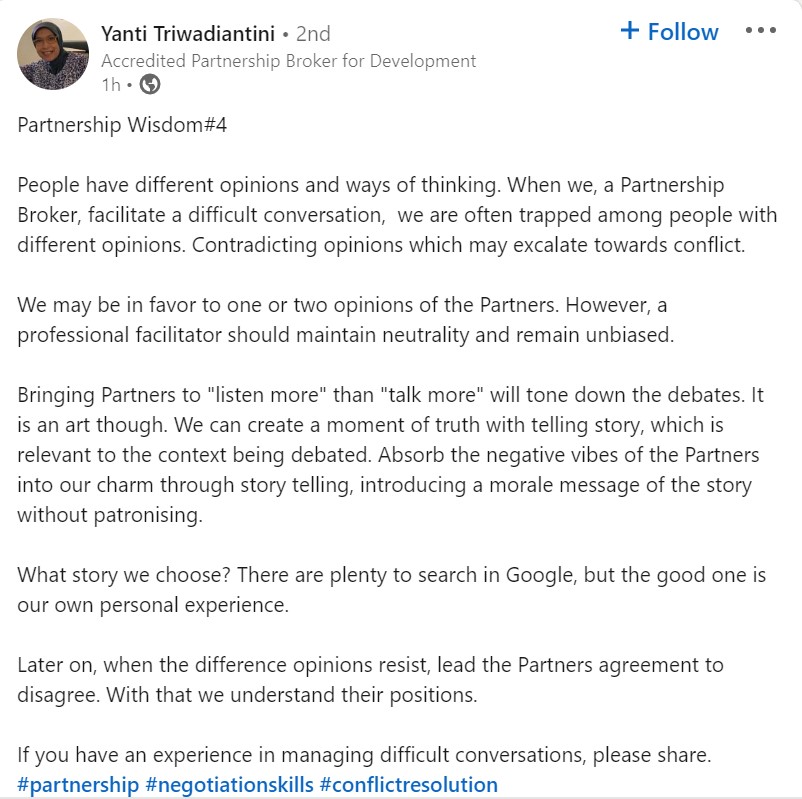Click the 1h post timestamp
Viewport: 802px width, 799px height.
111,85
